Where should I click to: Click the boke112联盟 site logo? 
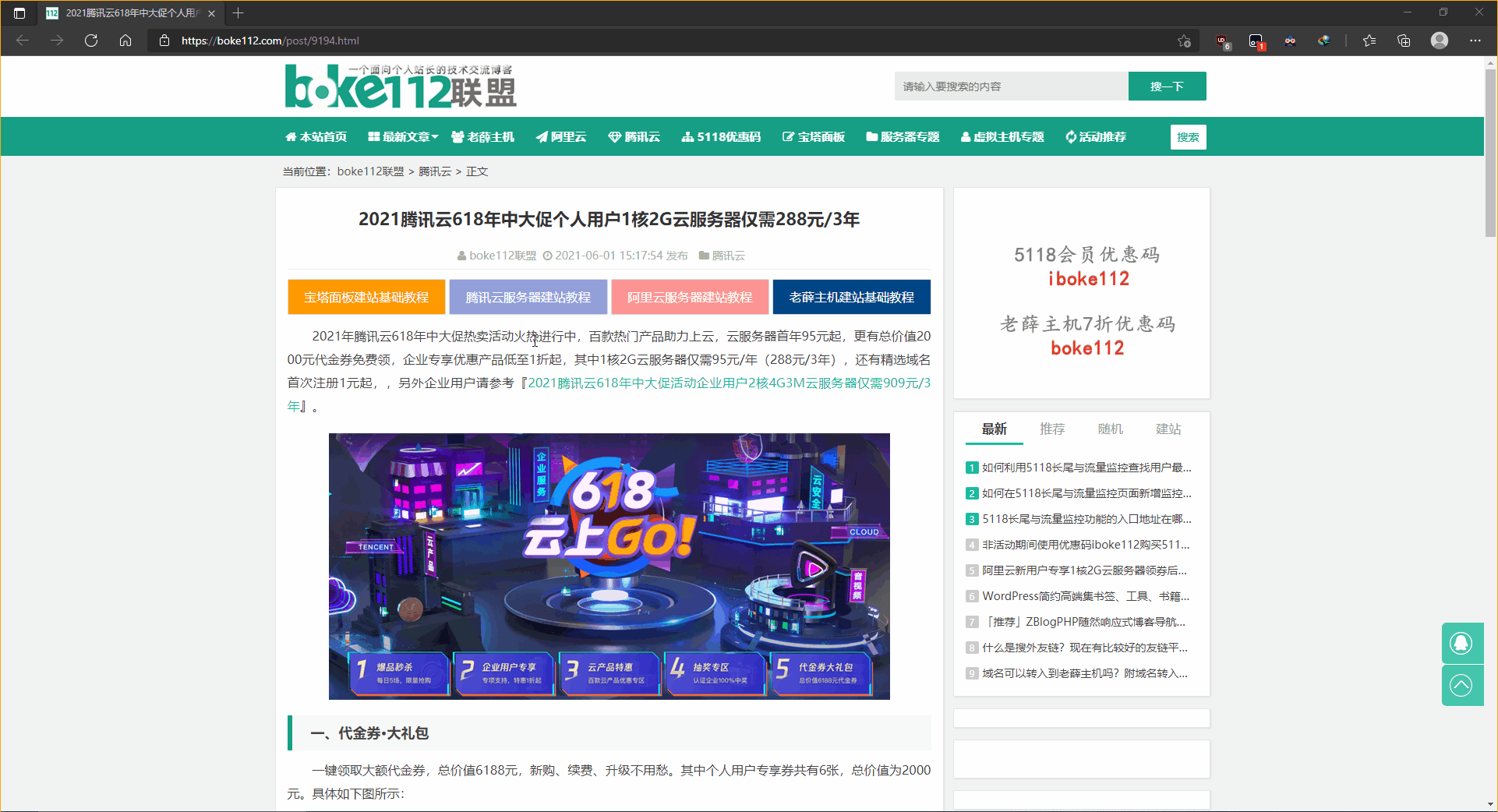click(x=401, y=86)
